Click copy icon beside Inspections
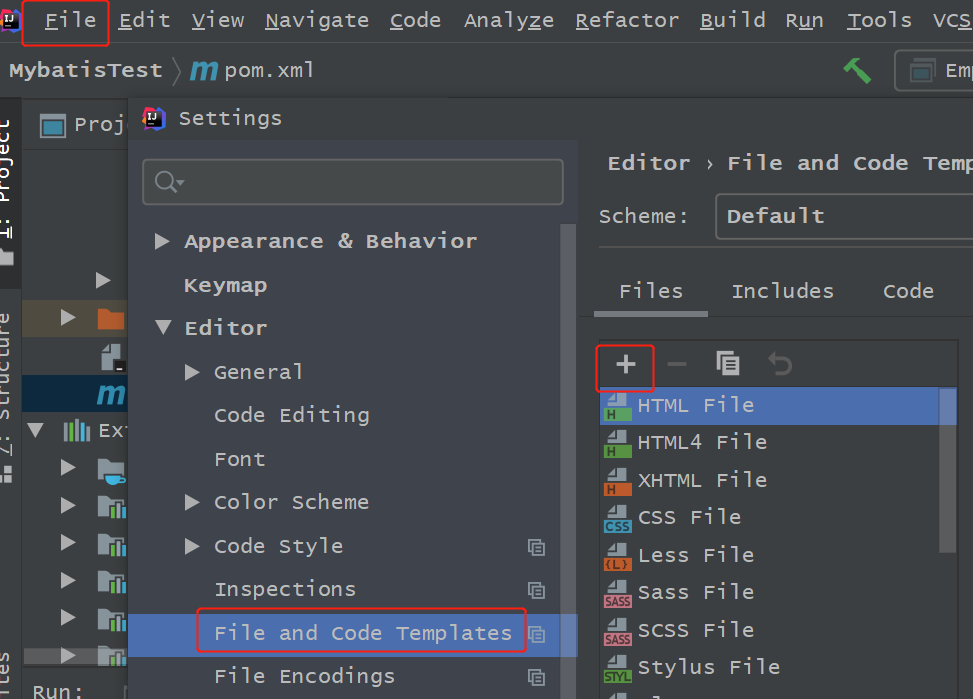This screenshot has height=699, width=973. 537,590
